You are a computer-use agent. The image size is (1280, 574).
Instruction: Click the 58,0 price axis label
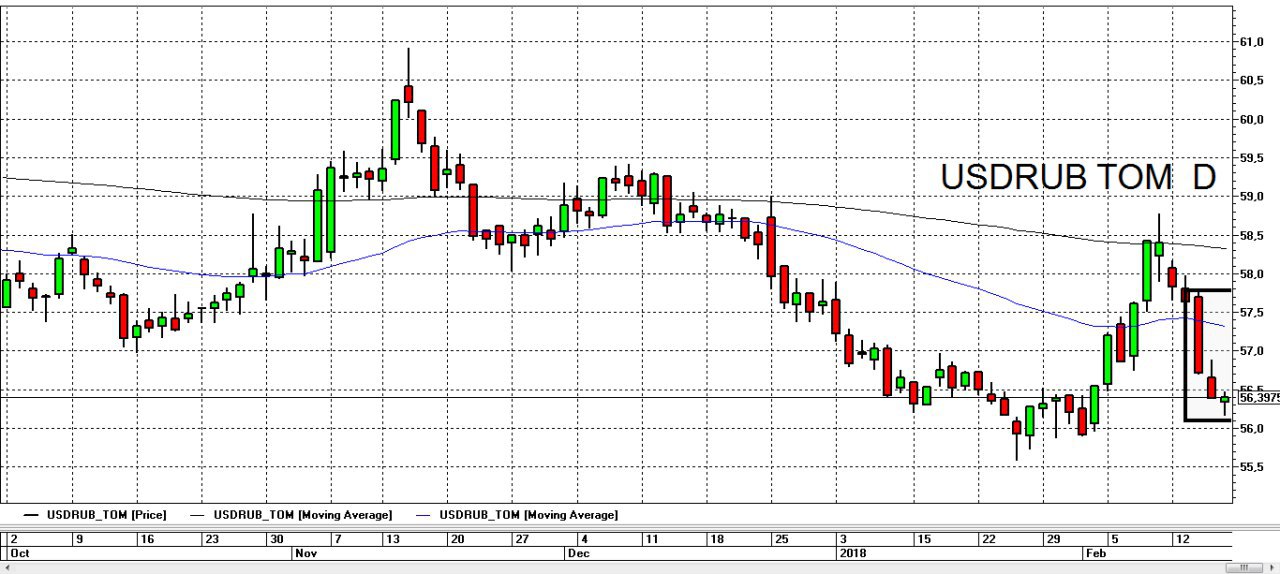coord(1252,274)
